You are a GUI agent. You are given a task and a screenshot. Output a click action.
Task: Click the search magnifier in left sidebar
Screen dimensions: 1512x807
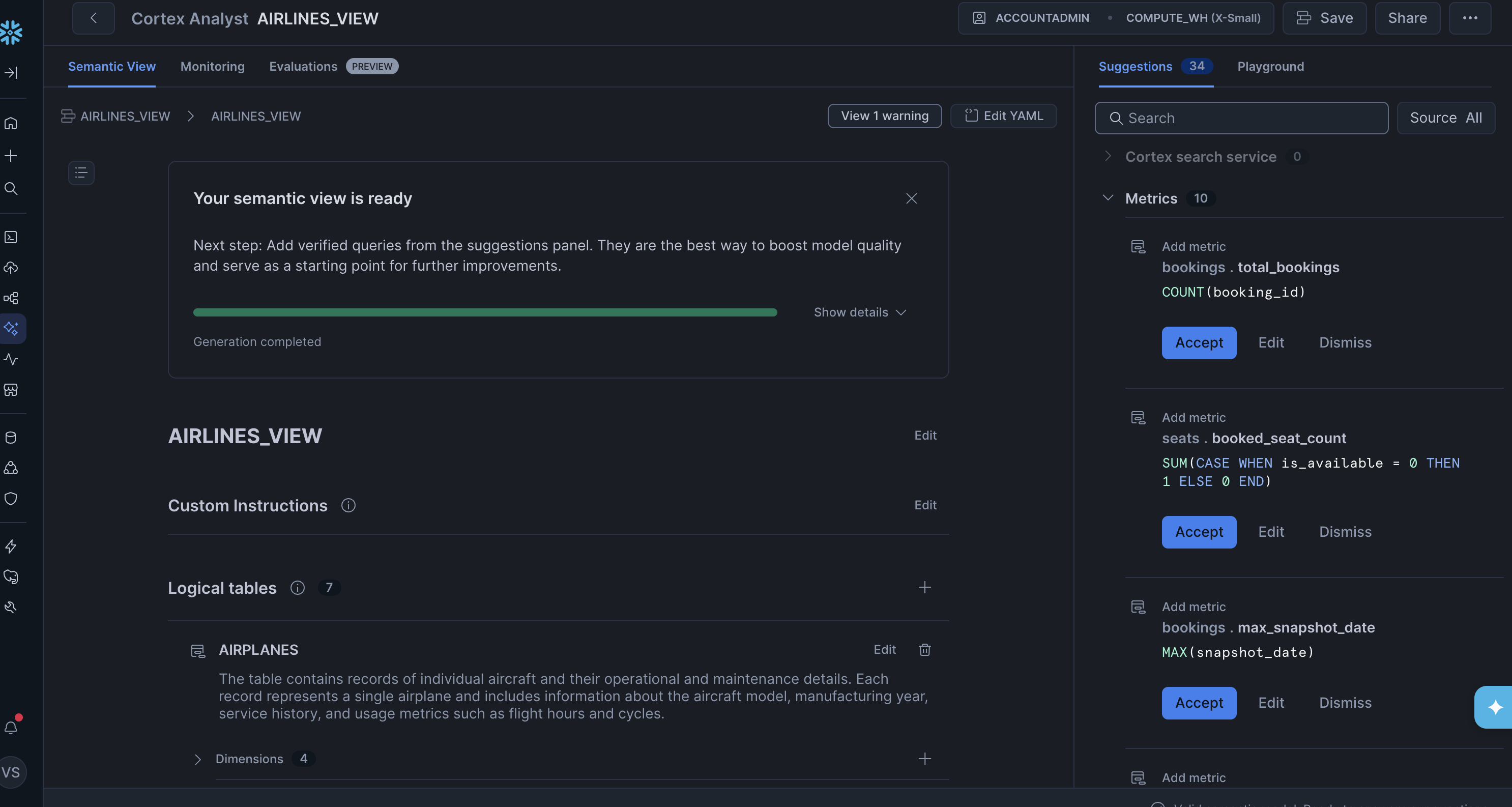point(11,188)
